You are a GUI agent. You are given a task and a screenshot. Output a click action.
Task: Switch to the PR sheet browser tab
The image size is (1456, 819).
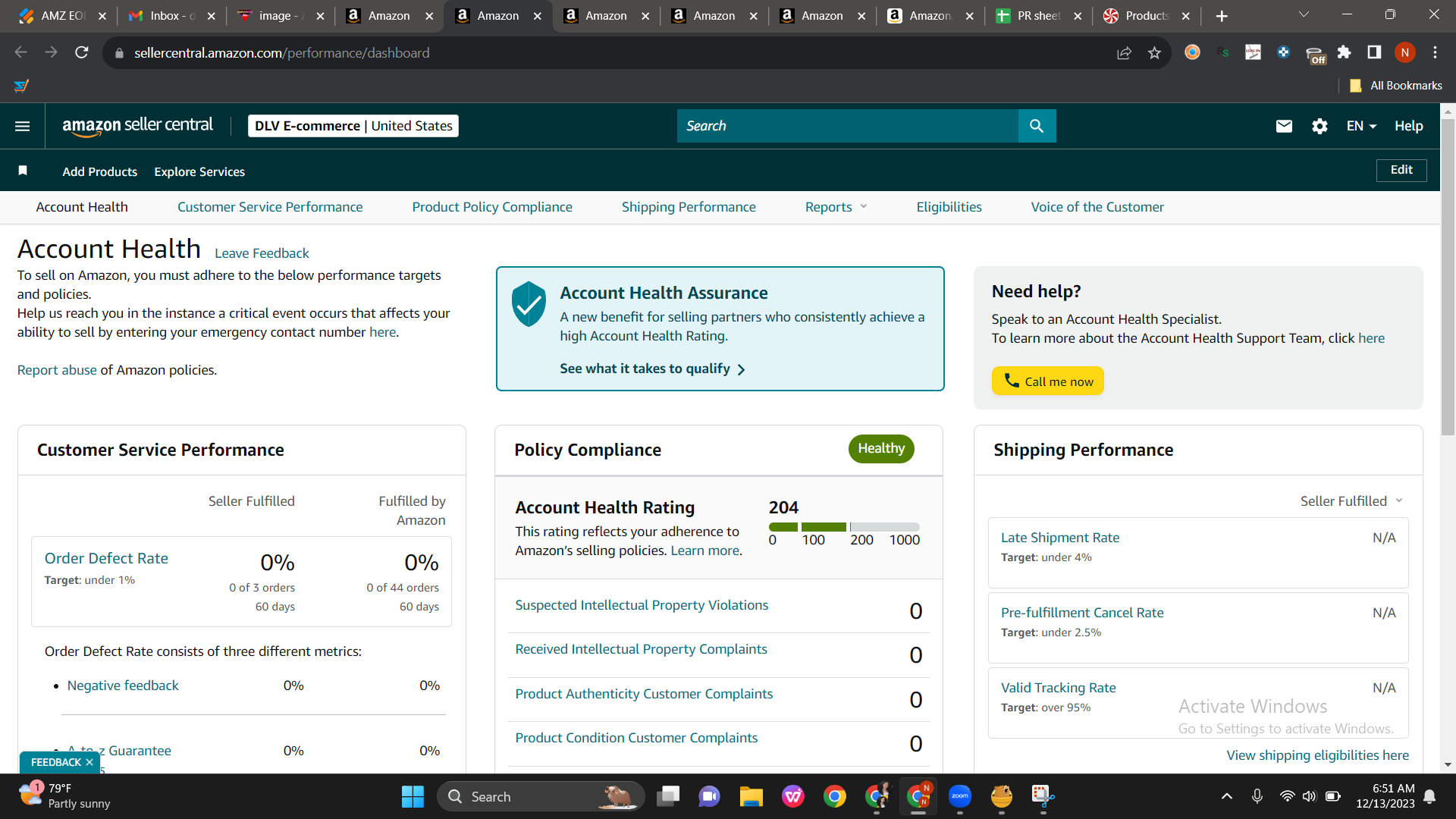(1038, 16)
